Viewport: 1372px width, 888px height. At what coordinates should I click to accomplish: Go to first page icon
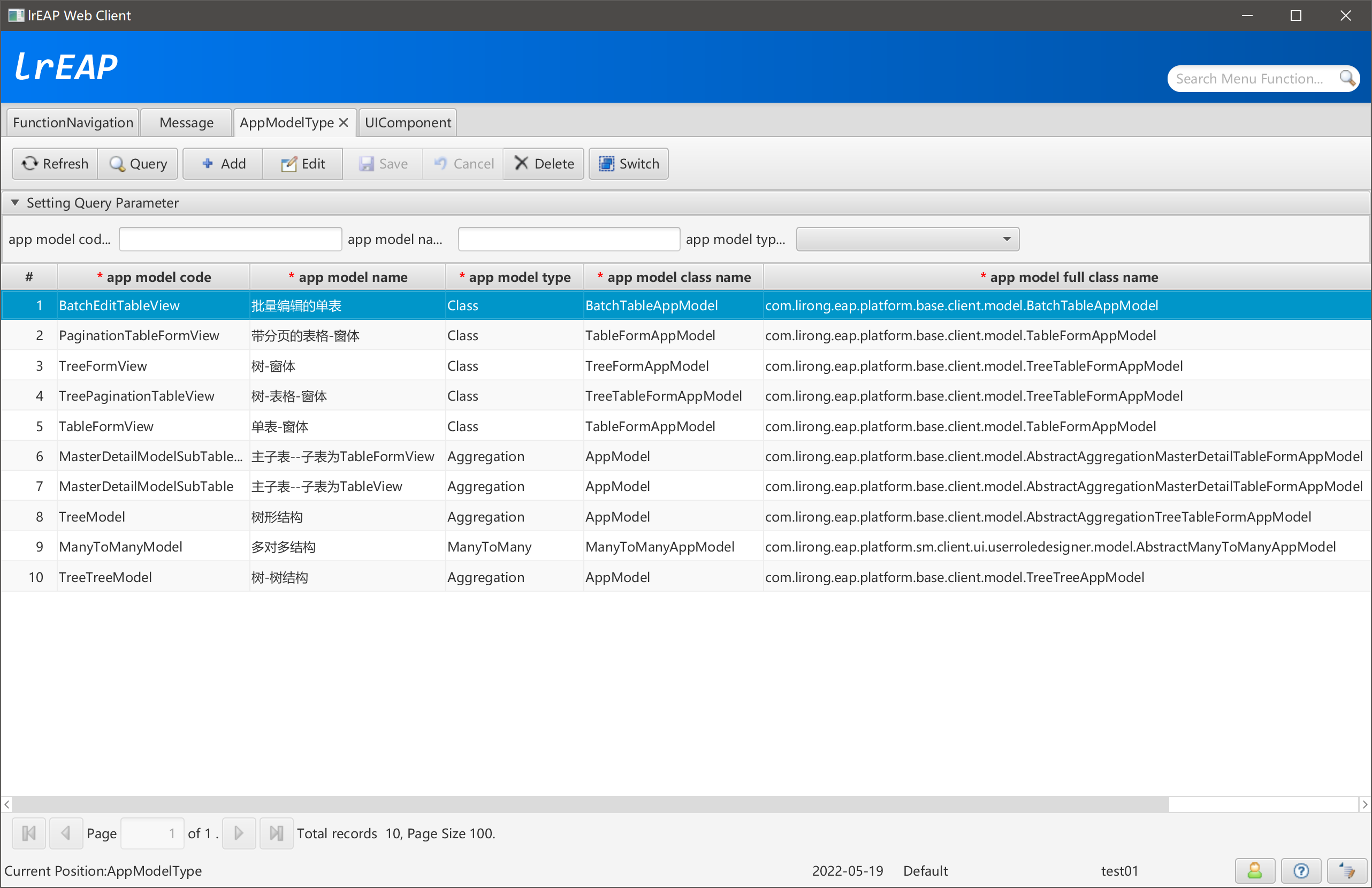[x=29, y=833]
